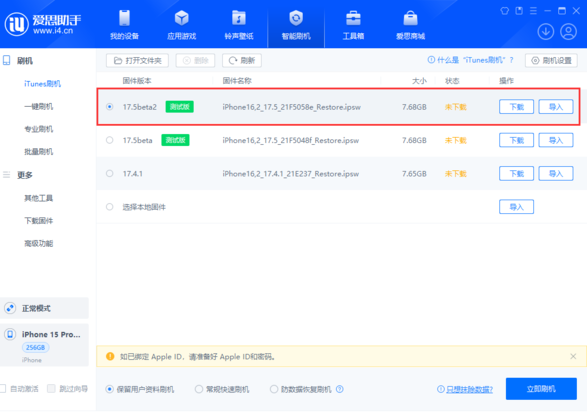This screenshot has width=587, height=414.
Task: Click the 删除 button
Action: pyautogui.click(x=195, y=60)
